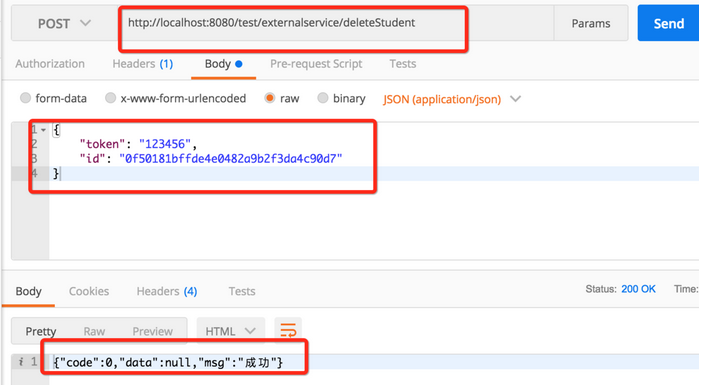Open the response Cookies tab

[x=89, y=291]
